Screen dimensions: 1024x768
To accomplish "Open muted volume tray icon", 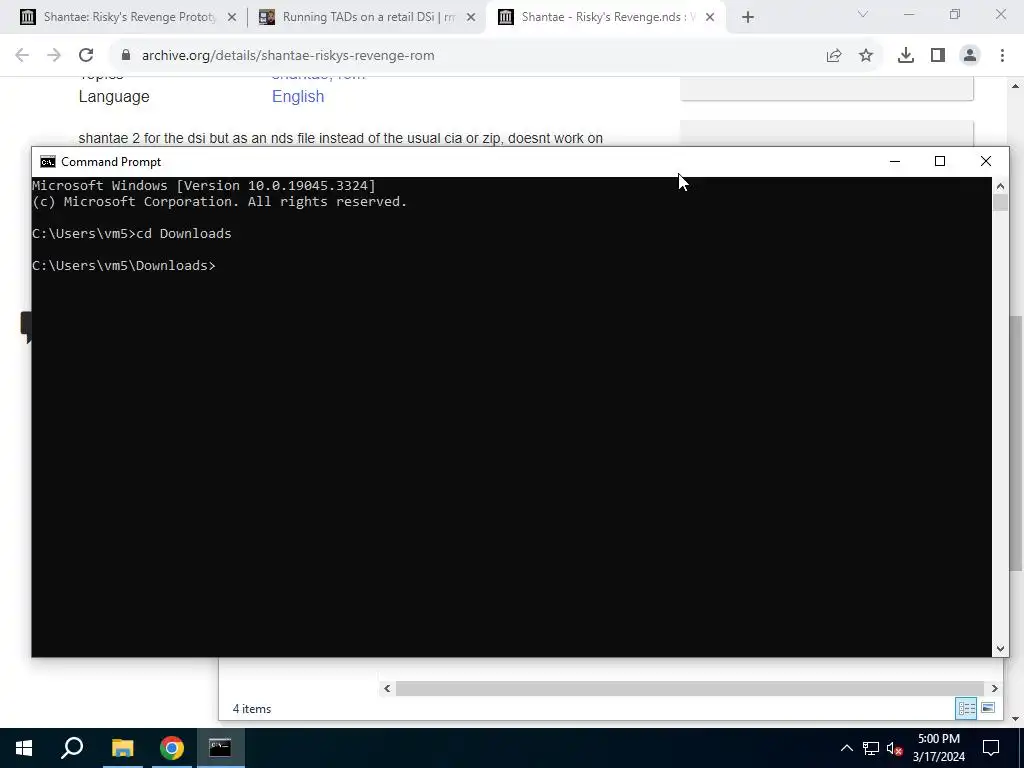I will click(894, 748).
